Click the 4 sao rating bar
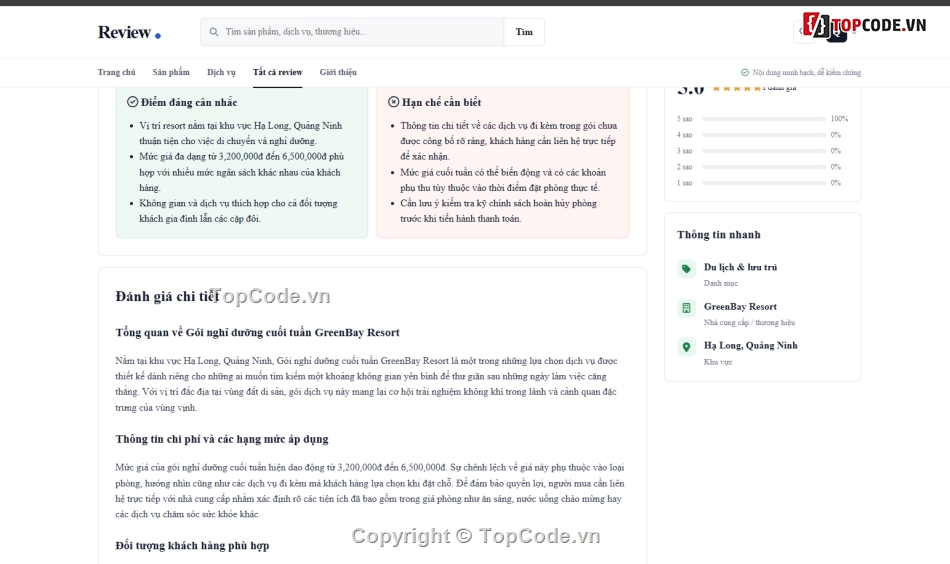The image size is (950, 564). [x=765, y=134]
